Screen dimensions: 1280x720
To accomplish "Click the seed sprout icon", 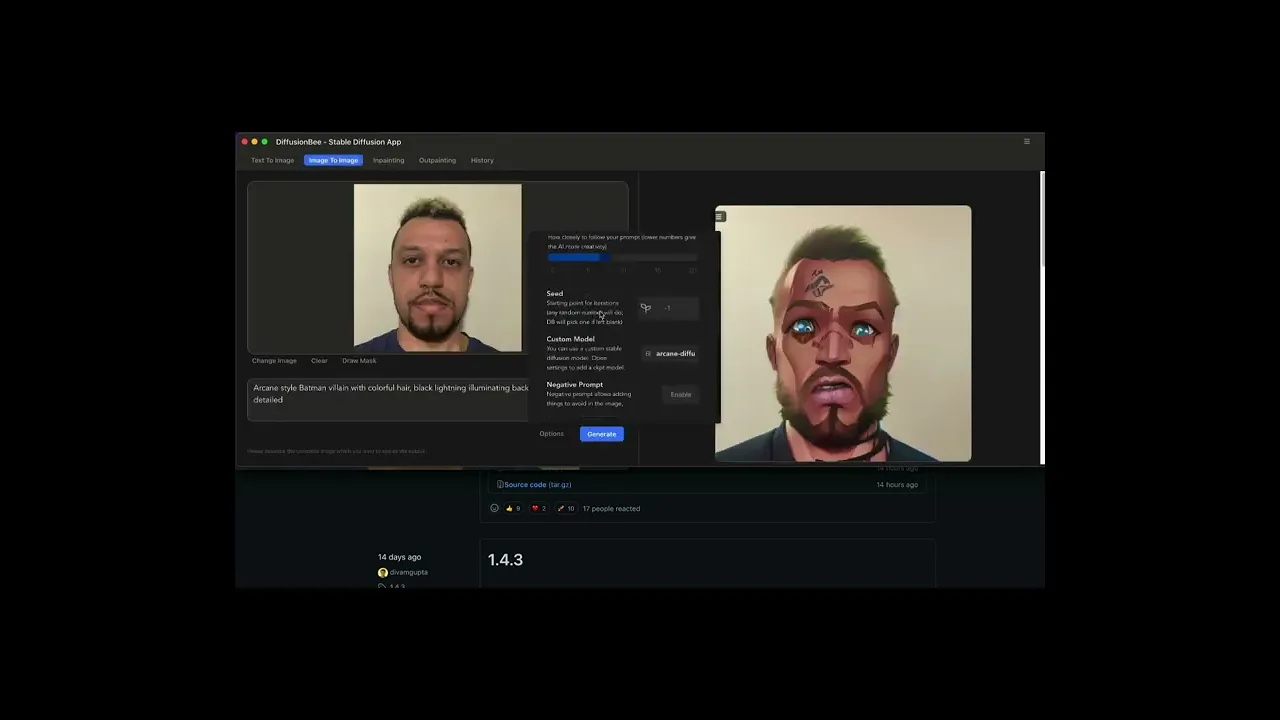I will [646, 308].
